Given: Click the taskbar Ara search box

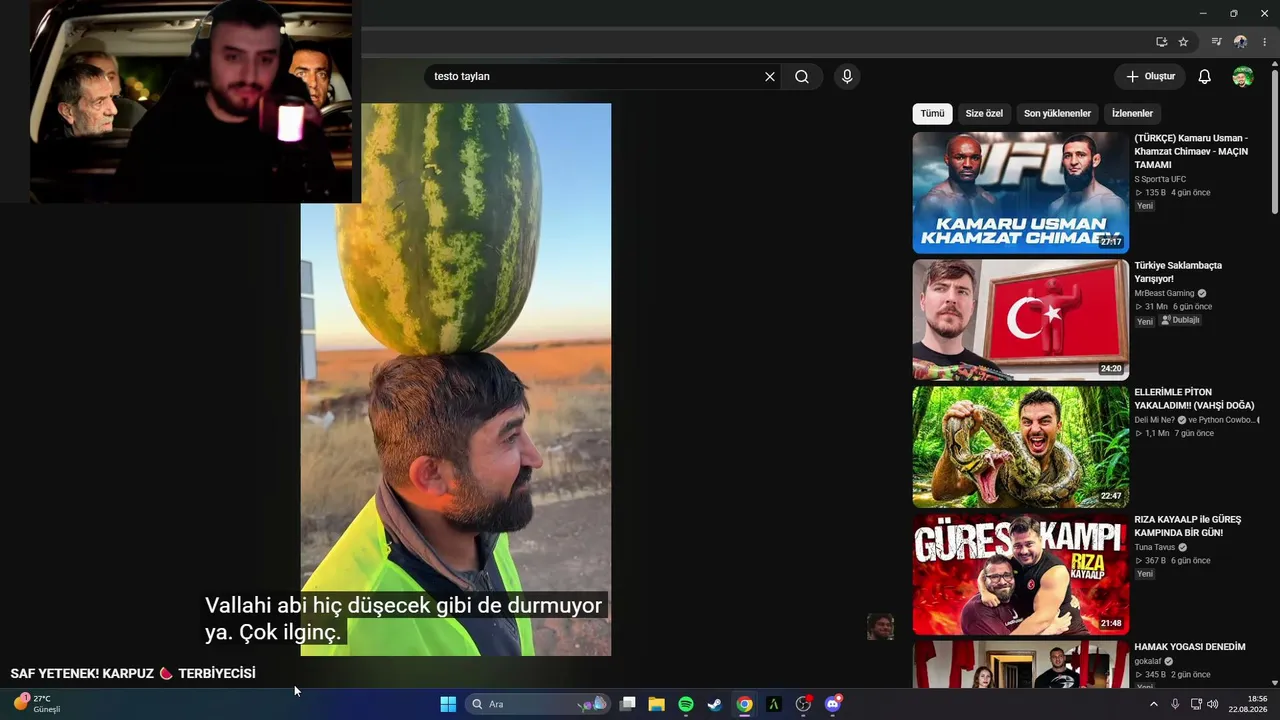Looking at the screenshot, I should (538, 704).
